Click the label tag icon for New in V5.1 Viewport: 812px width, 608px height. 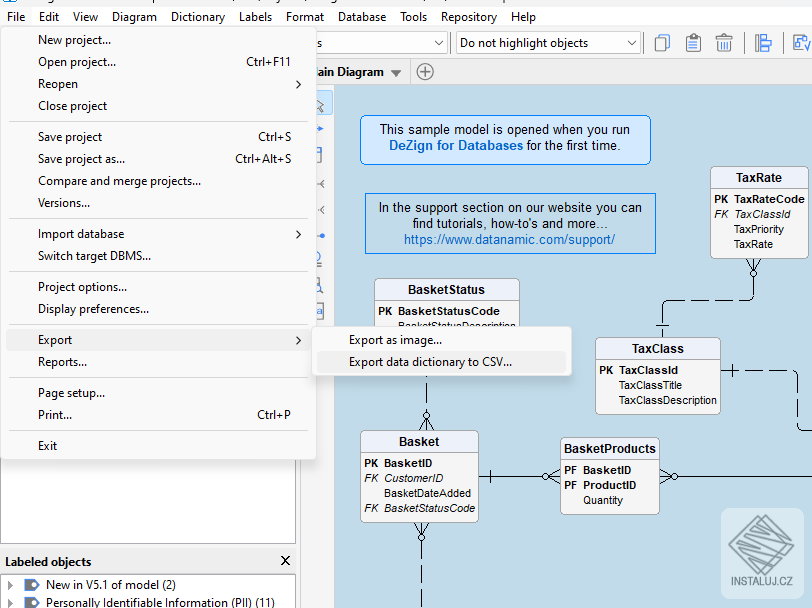click(32, 585)
